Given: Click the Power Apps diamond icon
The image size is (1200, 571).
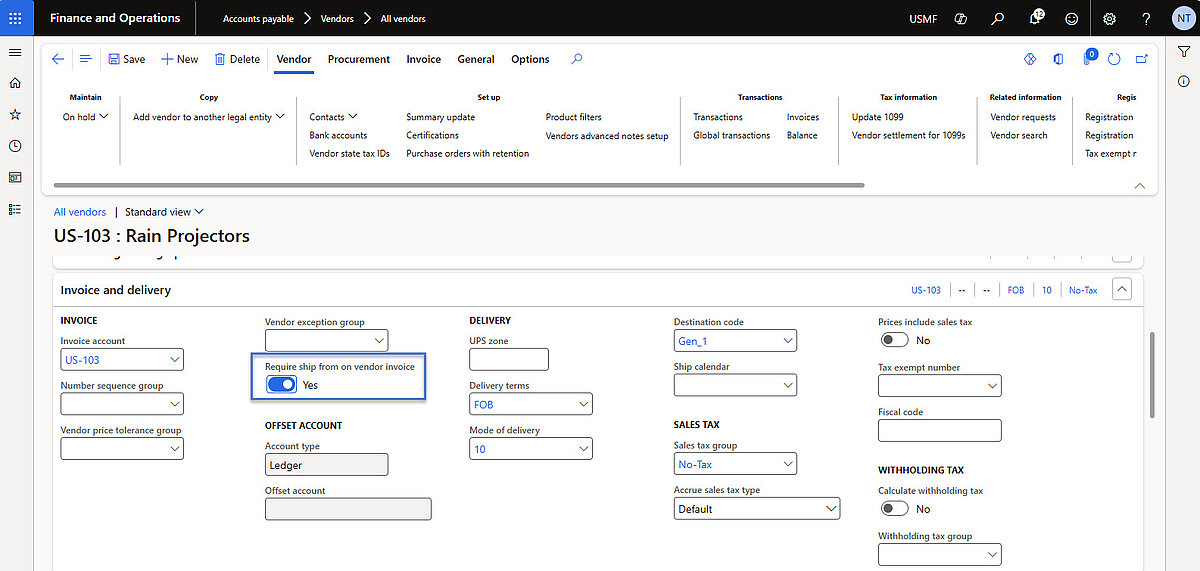Looking at the screenshot, I should pyautogui.click(x=1030, y=60).
